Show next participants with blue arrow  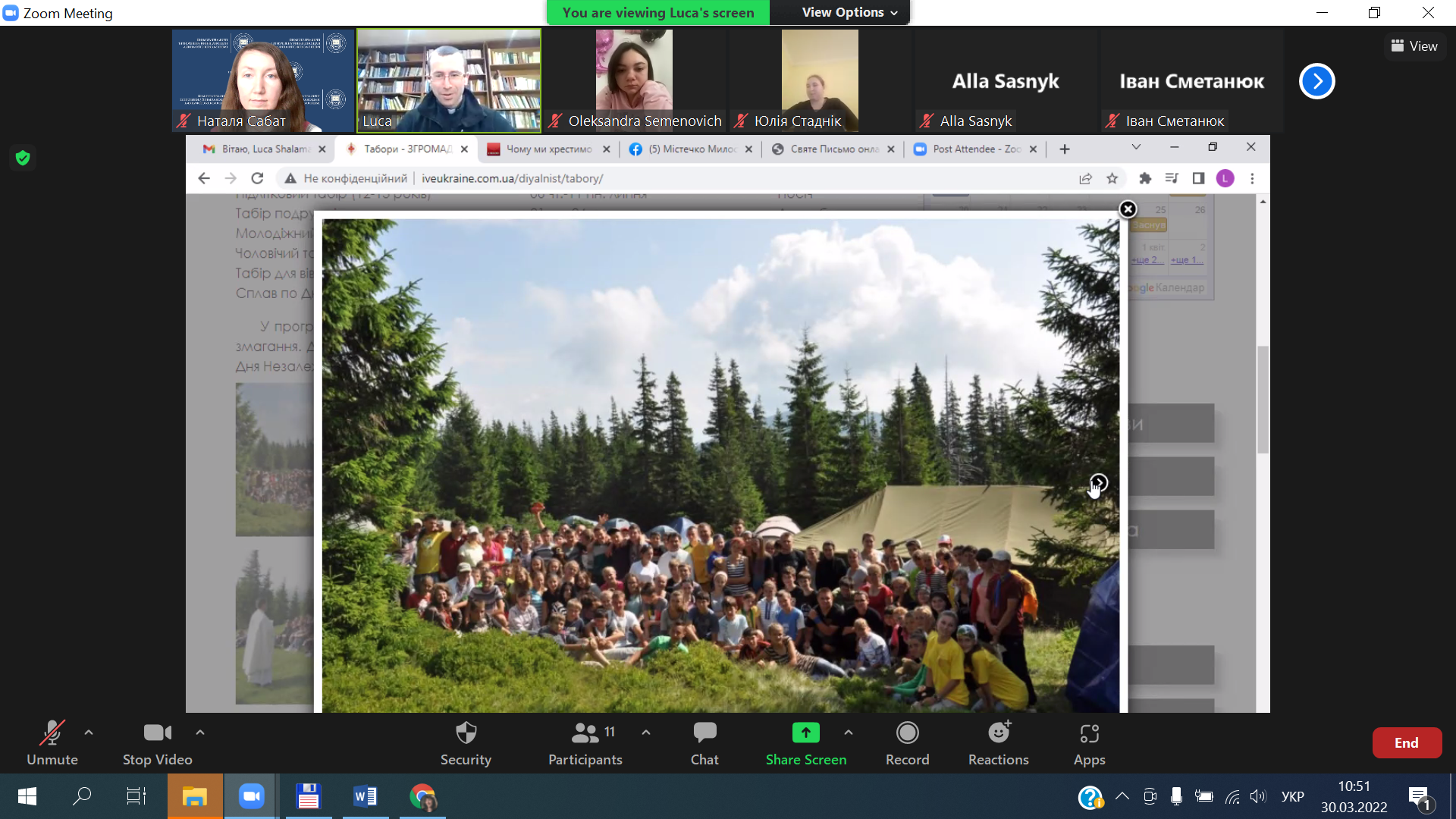pos(1316,81)
